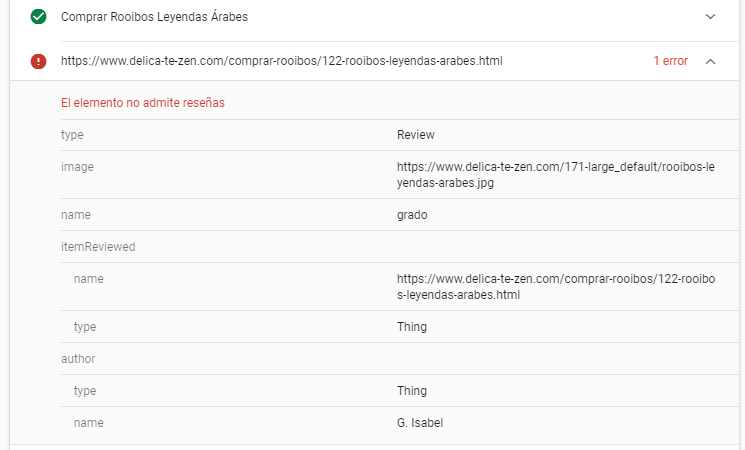Click the URL value under itemReviewed name
Viewport: 745px width, 450px height.
coord(555,287)
